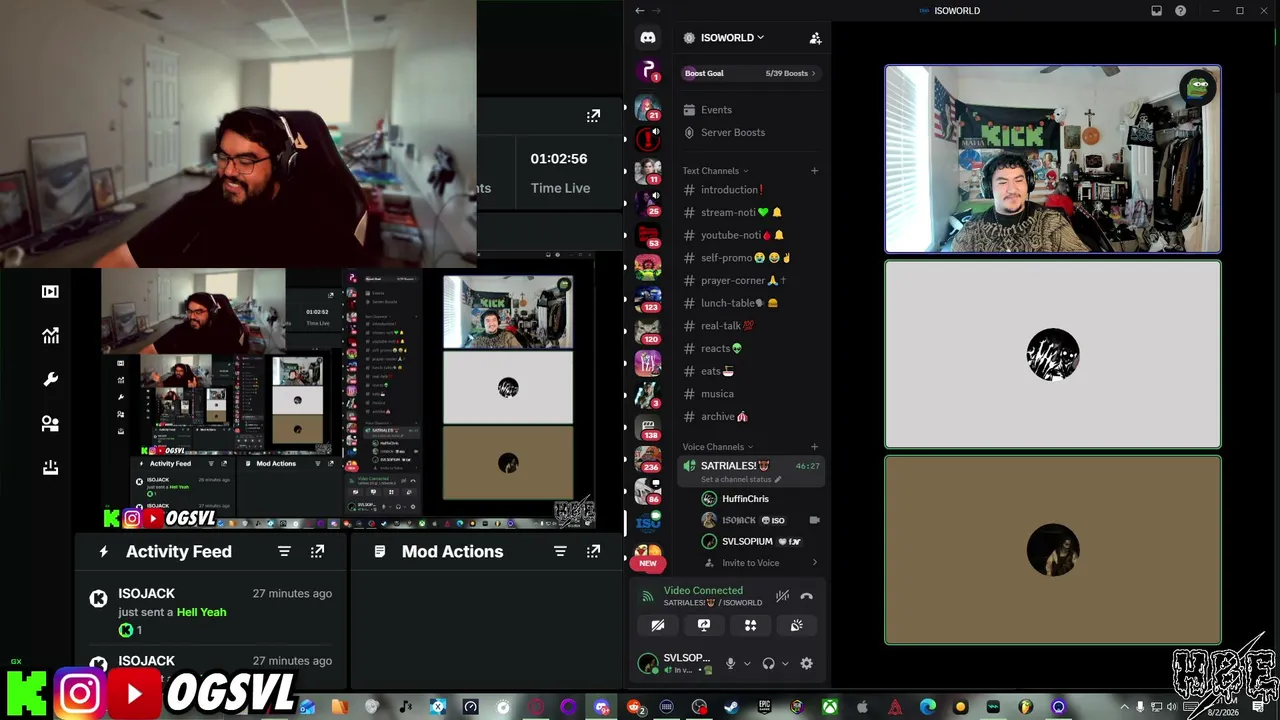1280x720 pixels.
Task: Go forward in Discord navigation
Action: point(658,11)
